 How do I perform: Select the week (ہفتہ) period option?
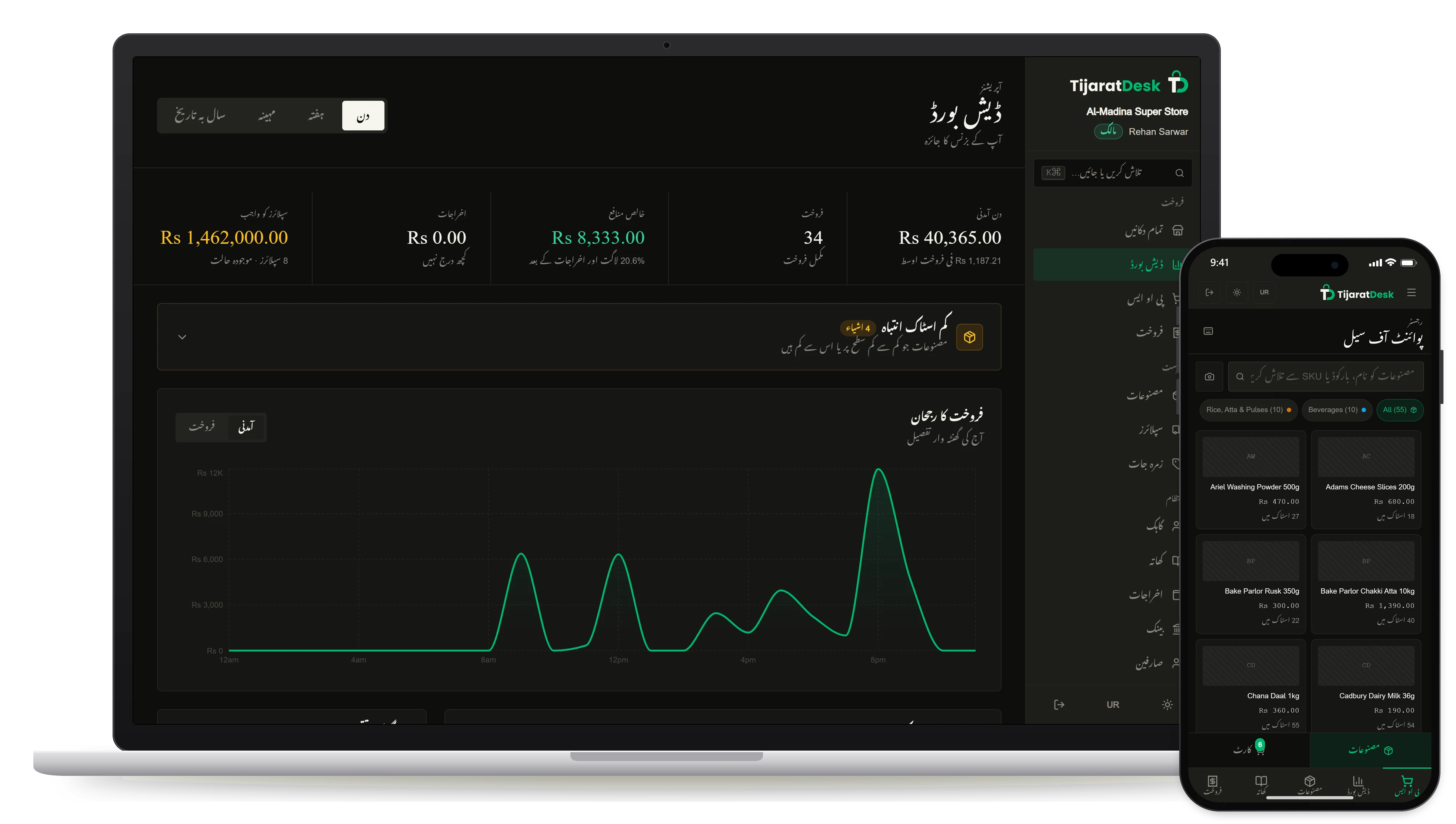pyautogui.click(x=316, y=116)
